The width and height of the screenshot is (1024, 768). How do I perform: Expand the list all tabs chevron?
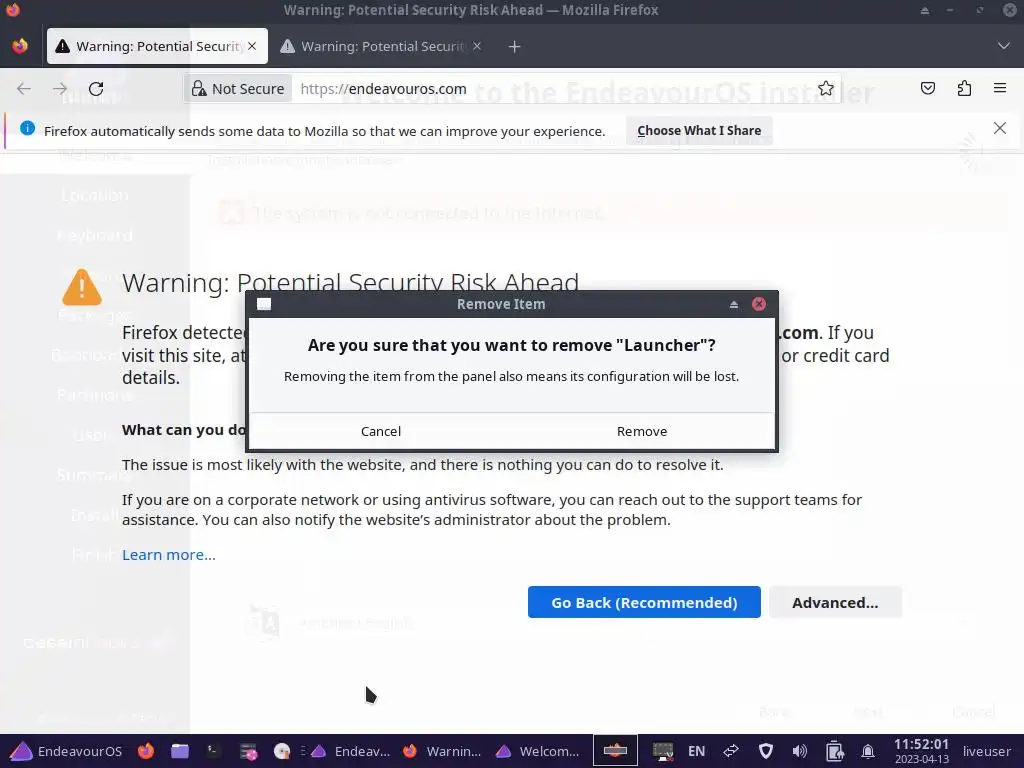click(x=1004, y=46)
